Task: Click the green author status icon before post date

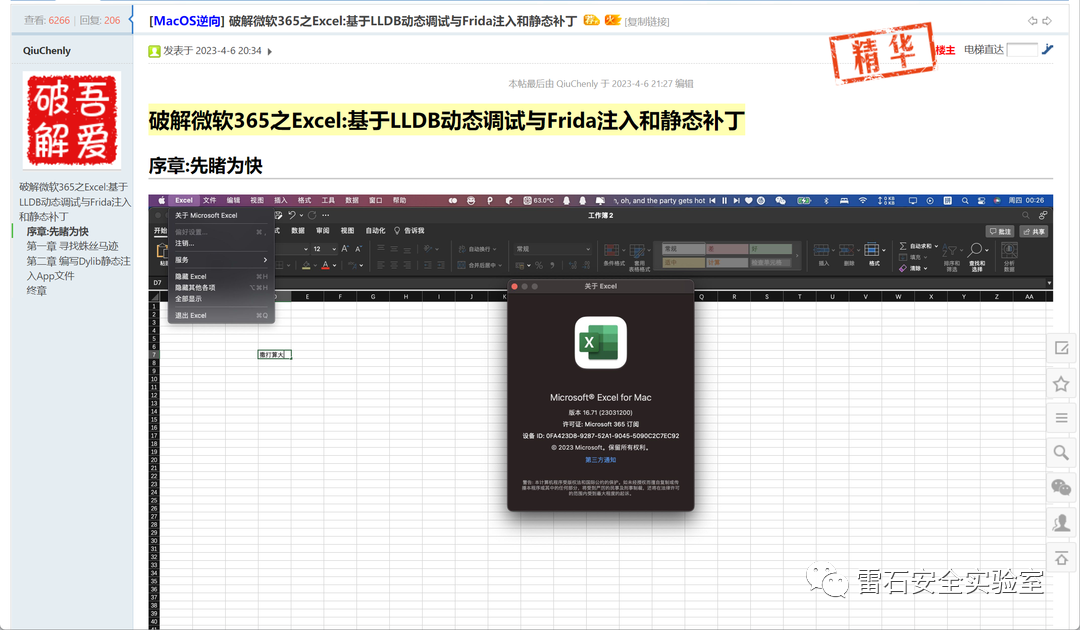Action: tap(154, 51)
